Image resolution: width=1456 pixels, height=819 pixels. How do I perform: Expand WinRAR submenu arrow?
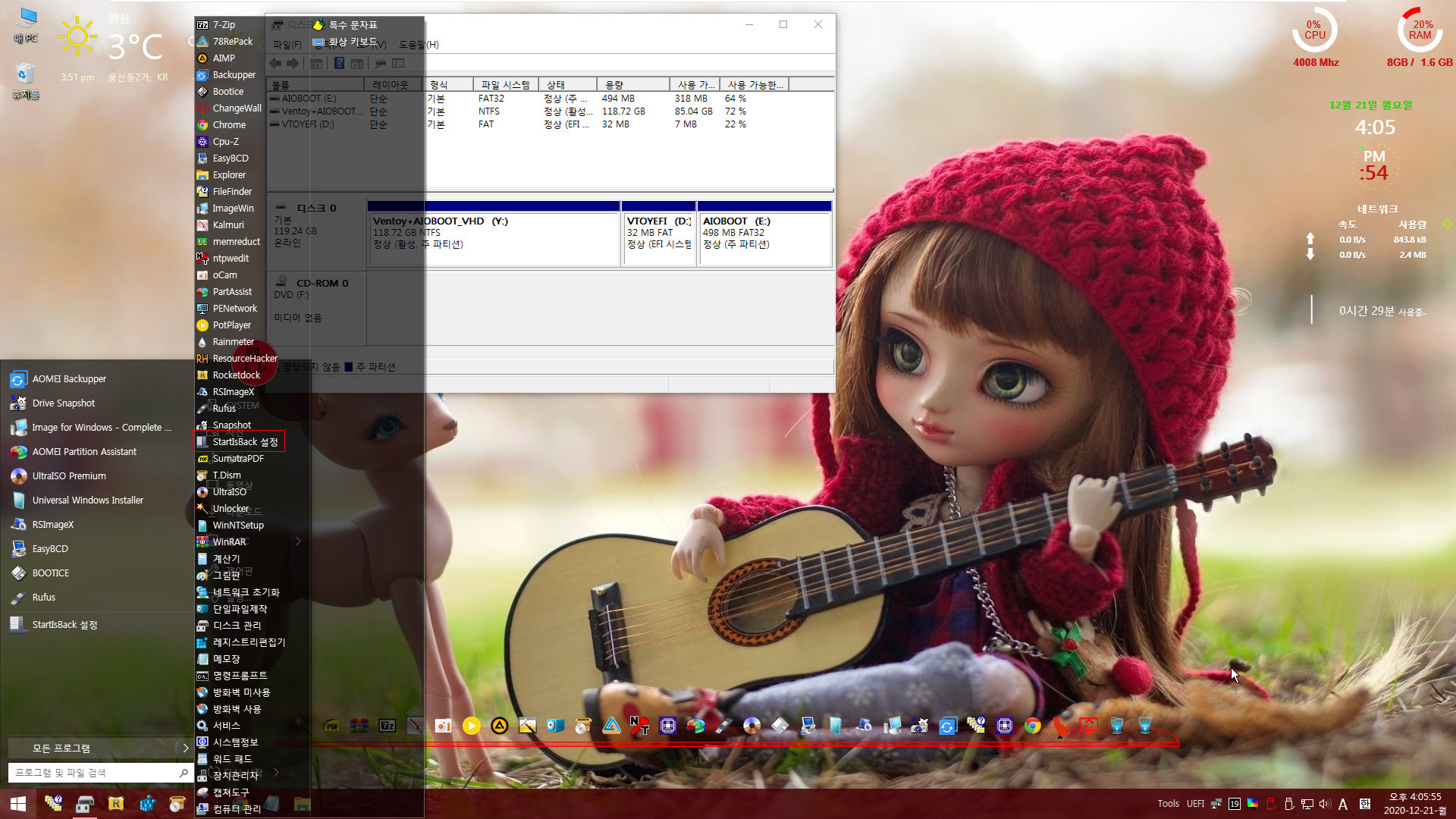coord(298,541)
